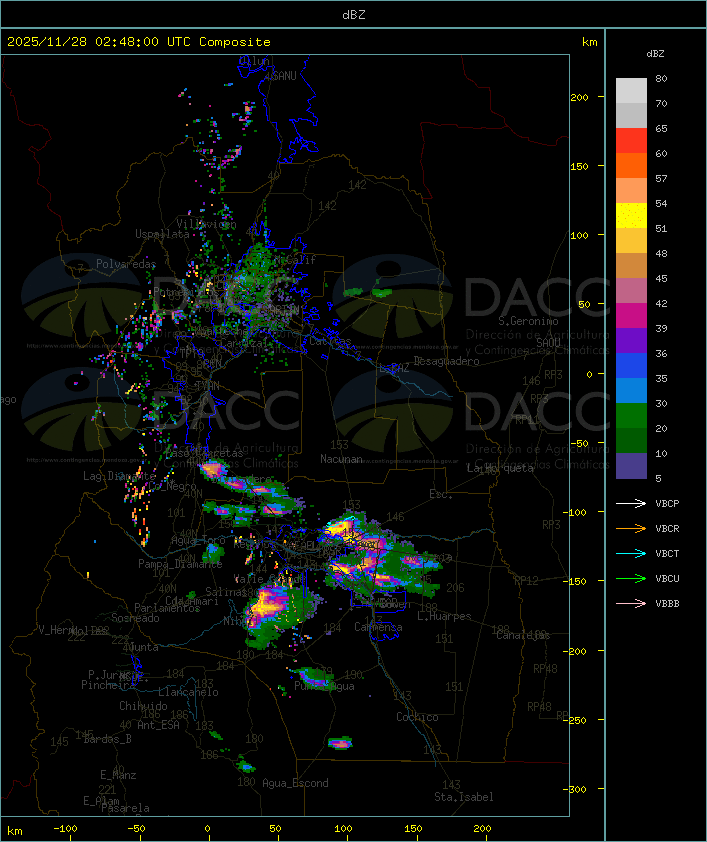Pick the dark orange 57-60 dBZ swatch
This screenshot has width=707, height=842.
coord(631,165)
